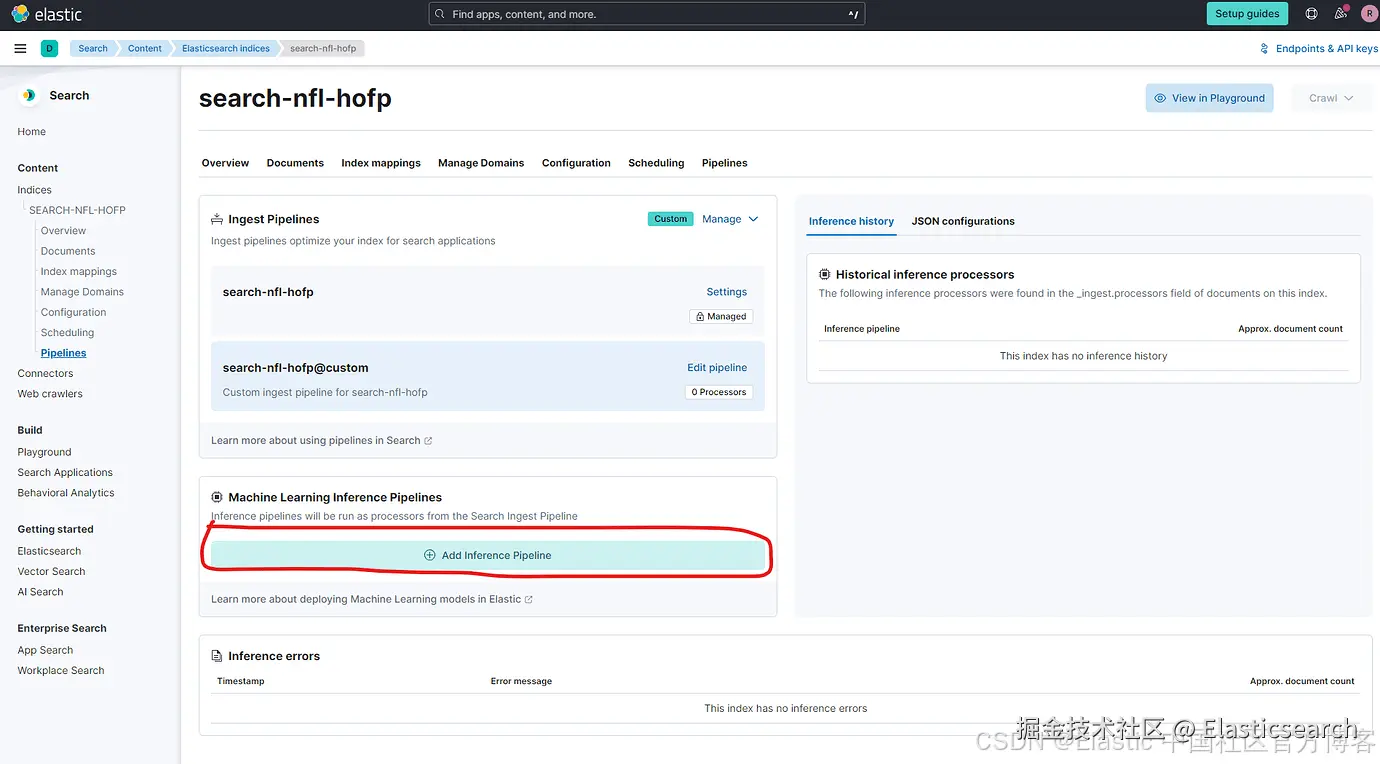The width and height of the screenshot is (1380, 764).
Task: Click the search magnifier icon
Action: point(440,14)
